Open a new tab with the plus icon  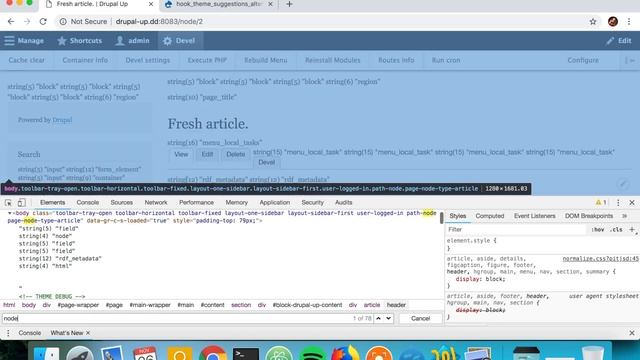[289, 4]
